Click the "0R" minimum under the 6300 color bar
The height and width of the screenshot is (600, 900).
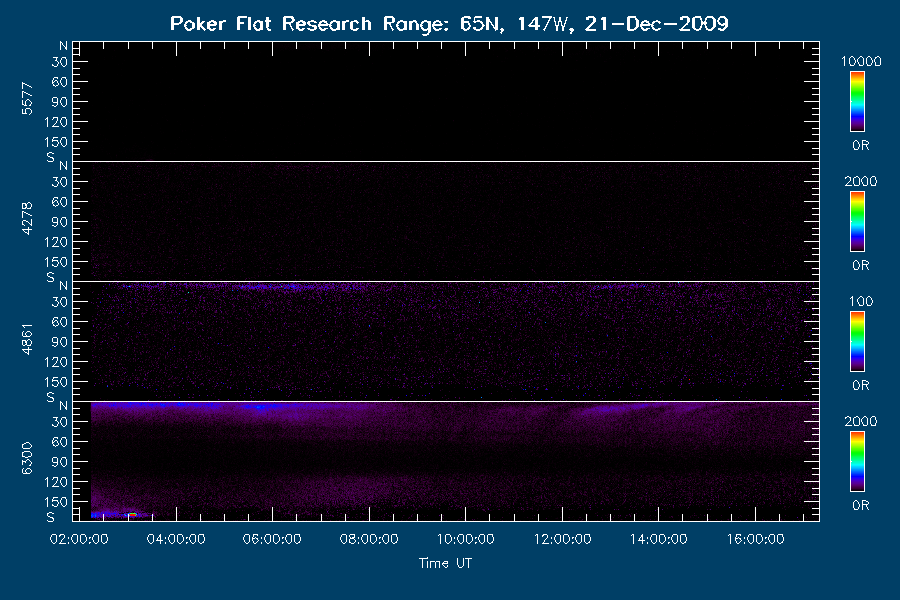click(860, 505)
